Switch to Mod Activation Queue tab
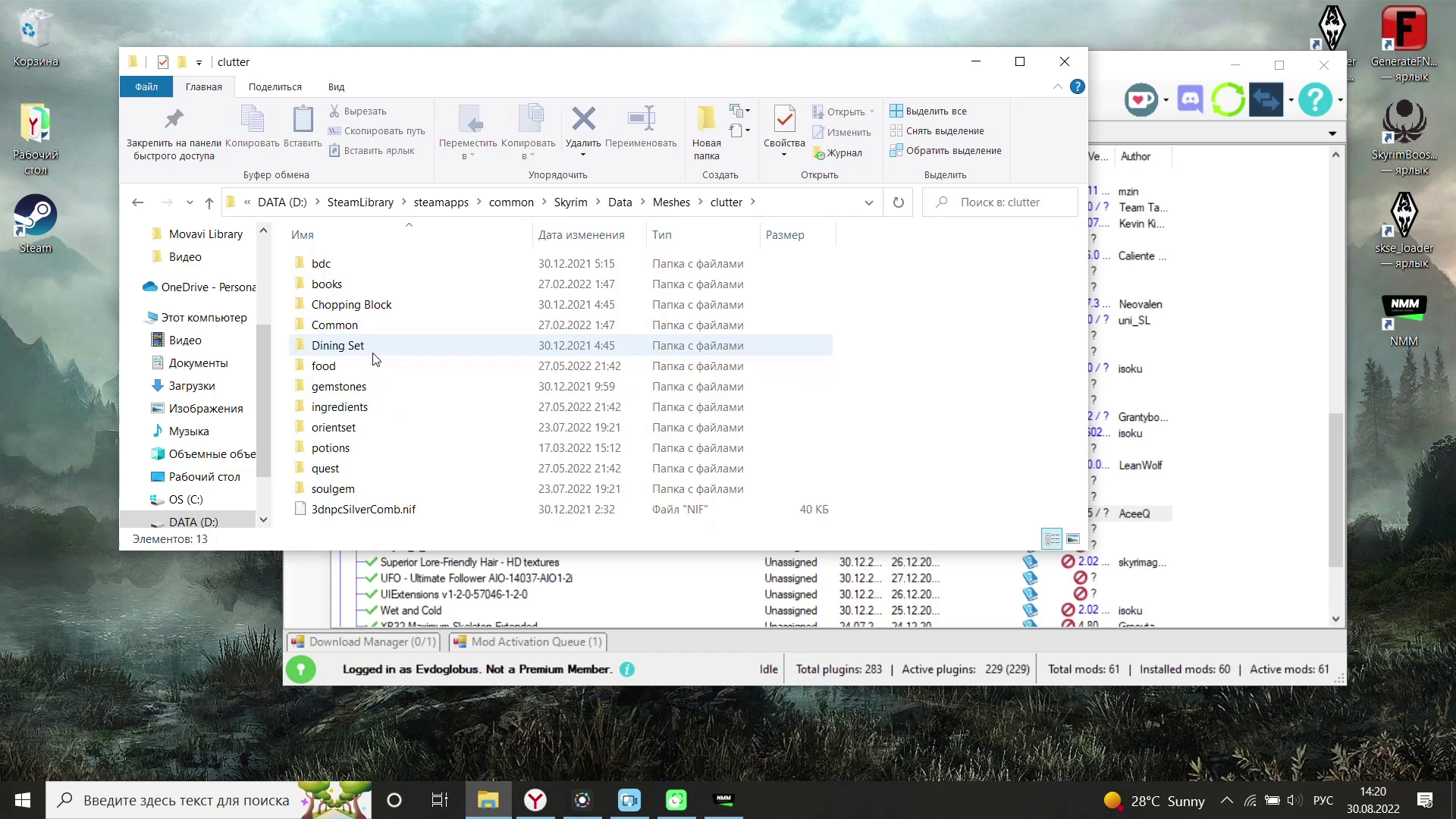The height and width of the screenshot is (819, 1456). [x=529, y=642]
